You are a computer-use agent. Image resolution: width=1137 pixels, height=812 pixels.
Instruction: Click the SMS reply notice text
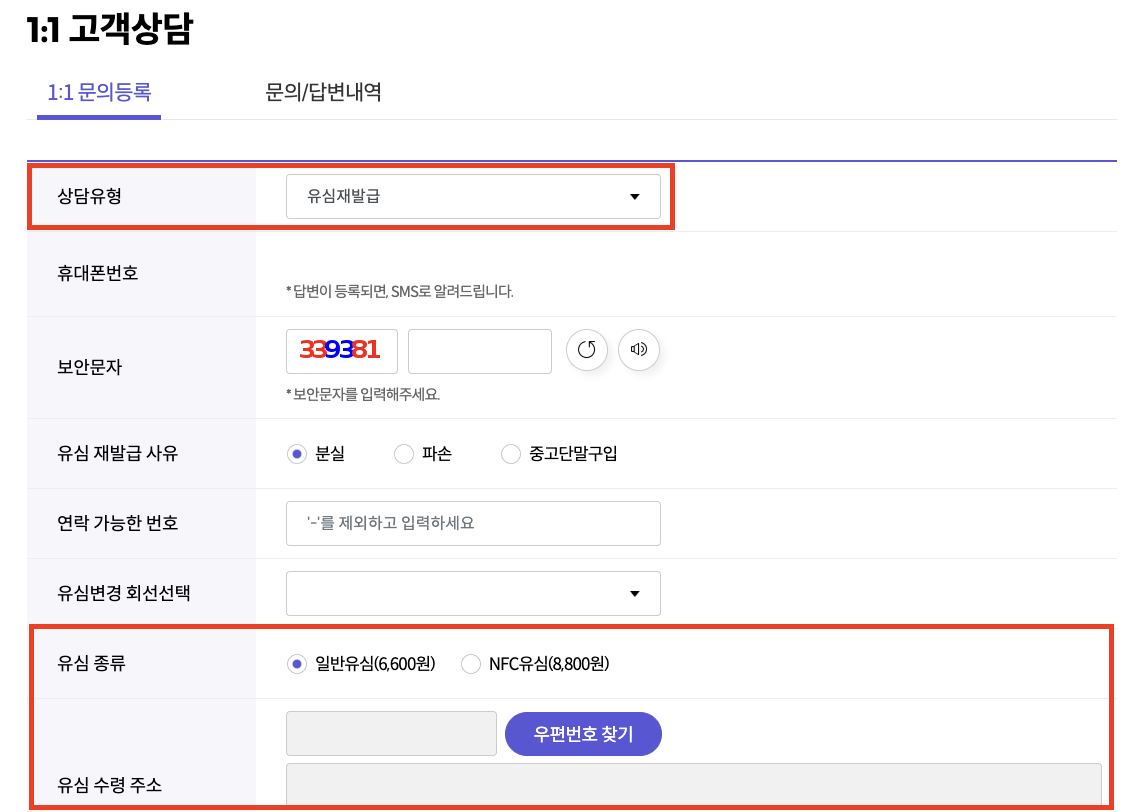399,292
